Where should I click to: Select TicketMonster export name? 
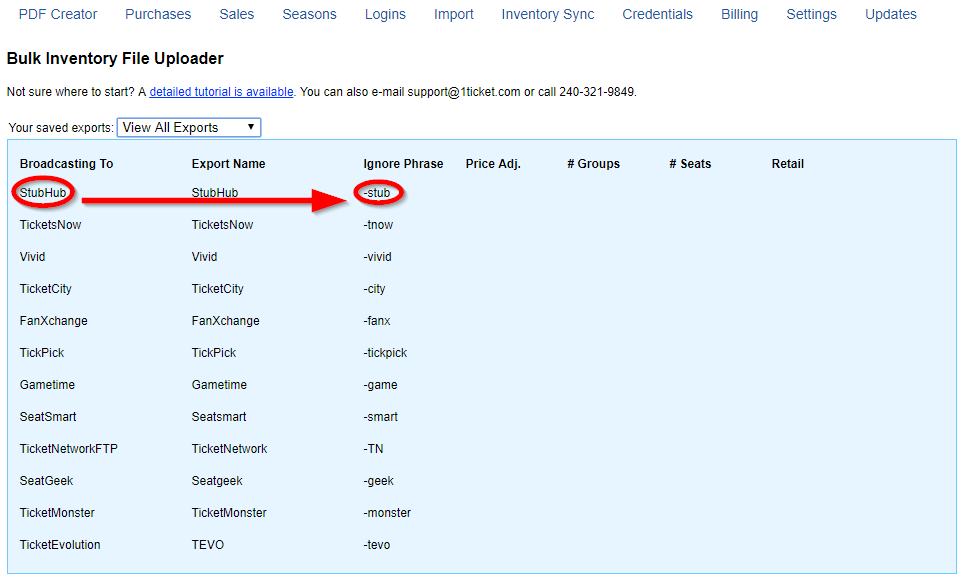point(229,513)
